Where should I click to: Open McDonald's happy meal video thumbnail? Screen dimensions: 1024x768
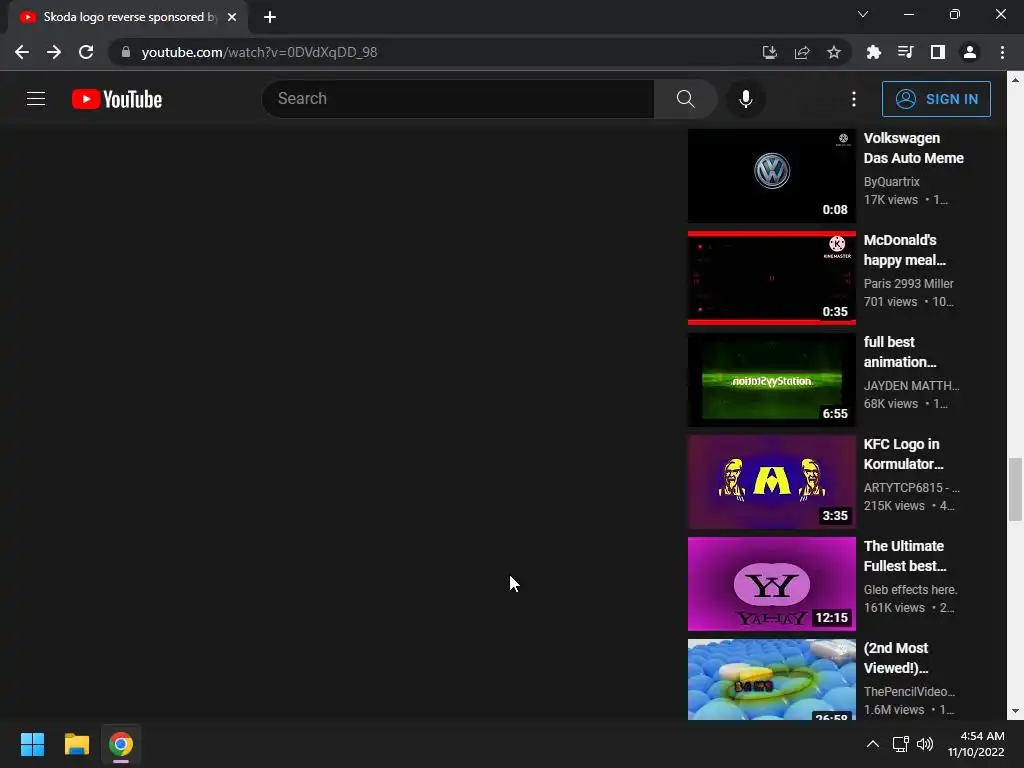[771, 278]
